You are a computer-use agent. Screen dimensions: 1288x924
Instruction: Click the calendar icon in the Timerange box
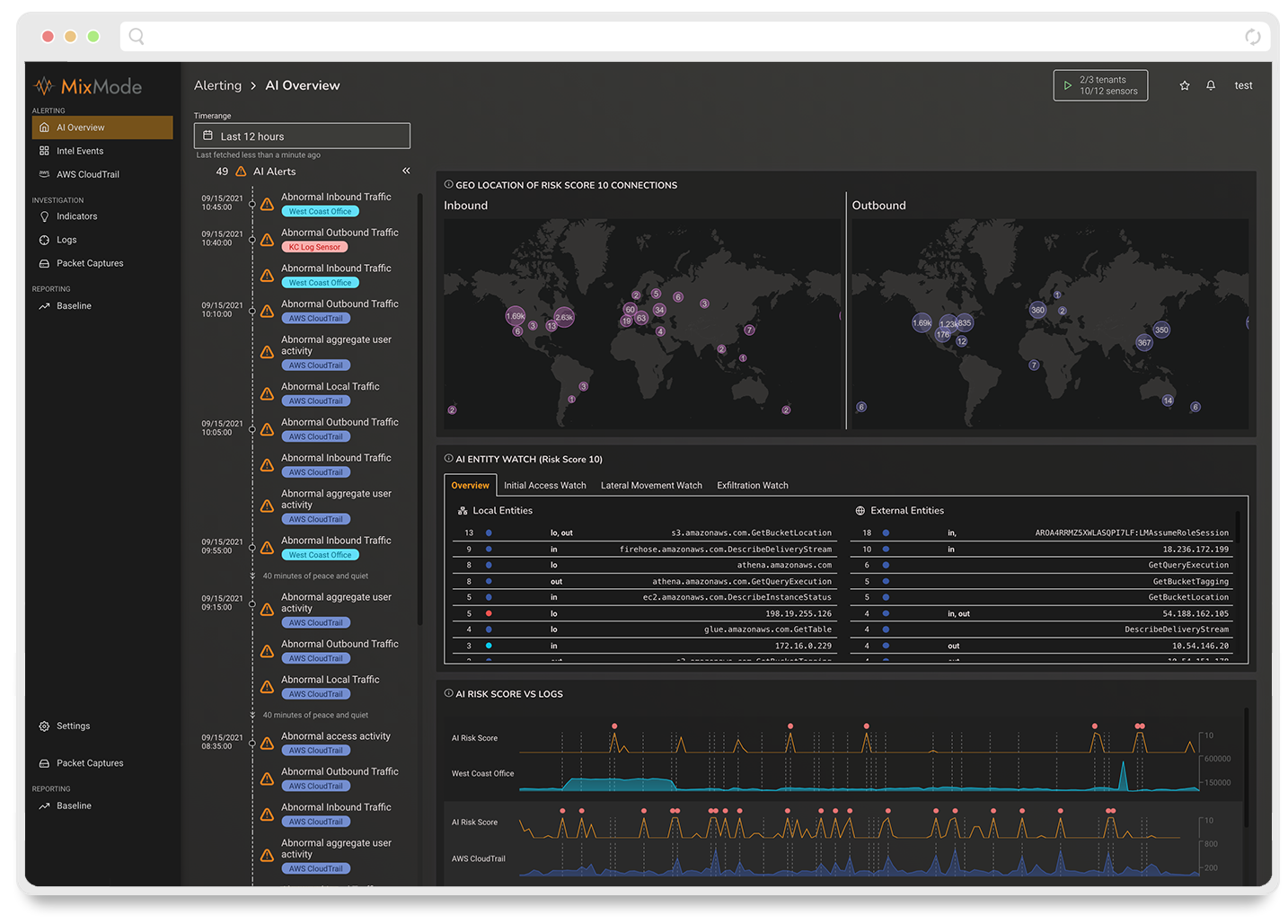tap(207, 136)
